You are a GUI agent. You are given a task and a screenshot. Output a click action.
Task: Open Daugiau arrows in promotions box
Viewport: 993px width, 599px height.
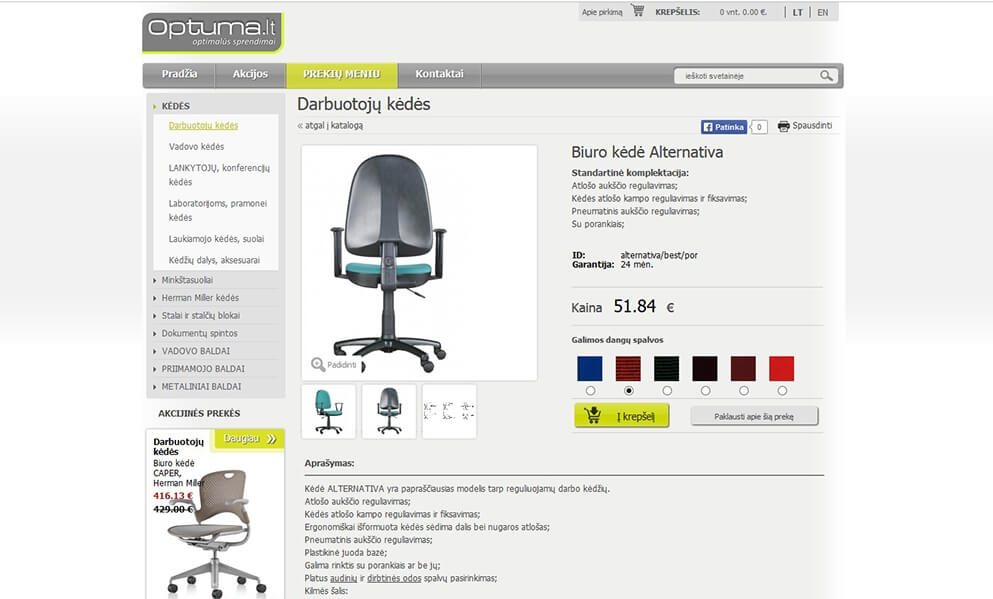click(272, 438)
